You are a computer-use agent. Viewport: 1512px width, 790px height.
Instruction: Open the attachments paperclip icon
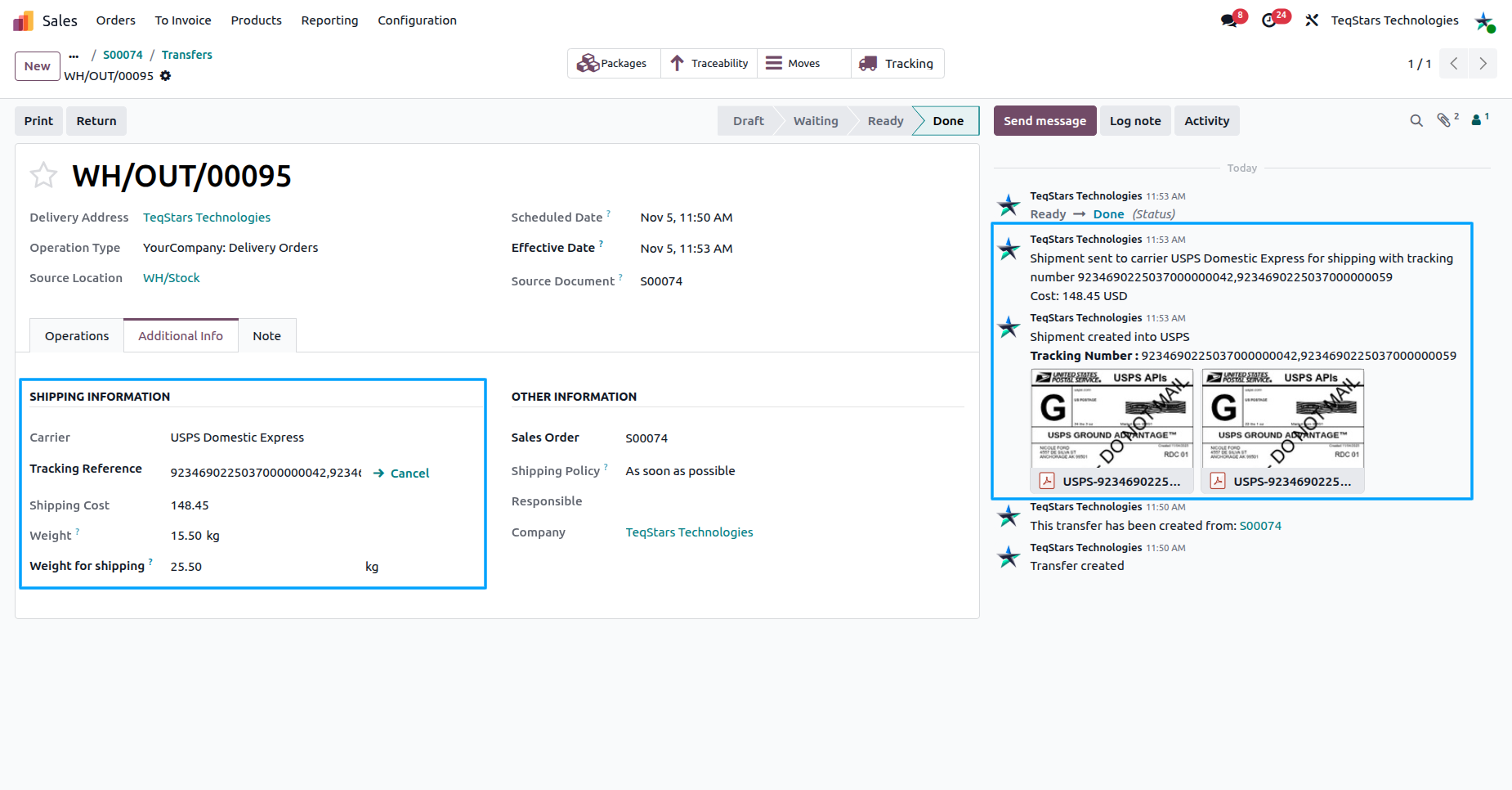pos(1444,121)
